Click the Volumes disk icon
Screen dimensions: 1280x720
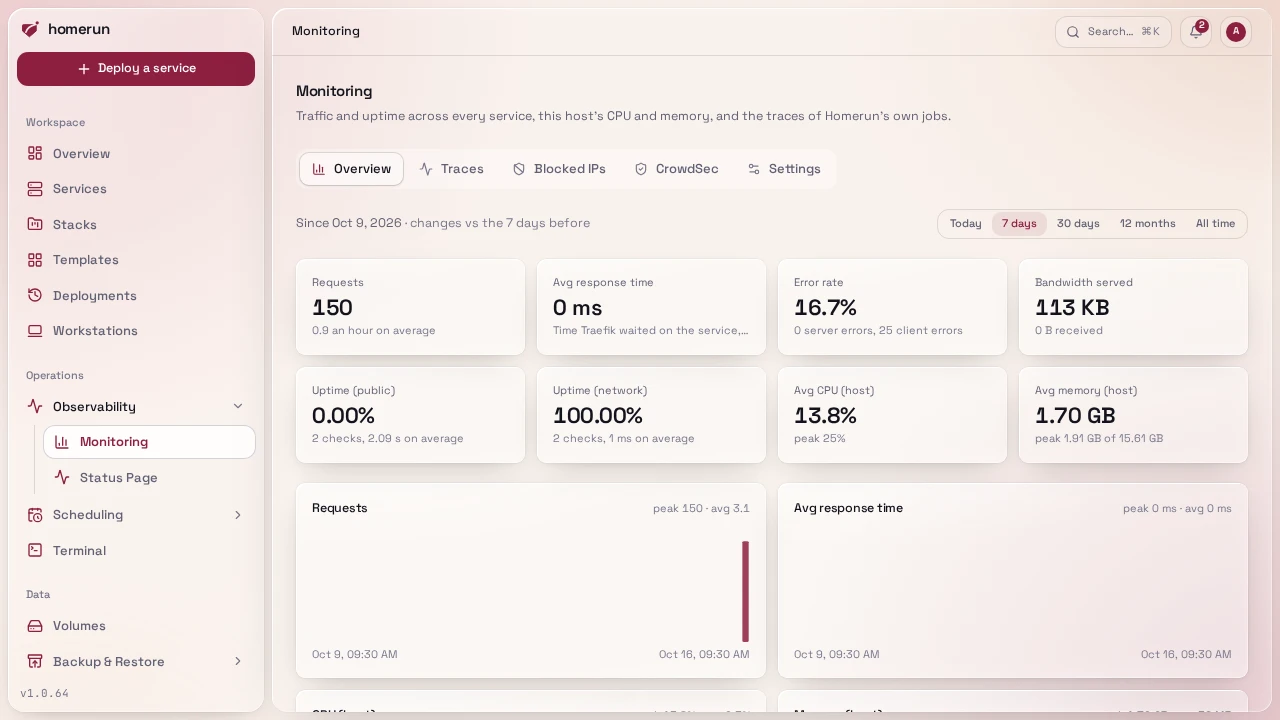35,626
